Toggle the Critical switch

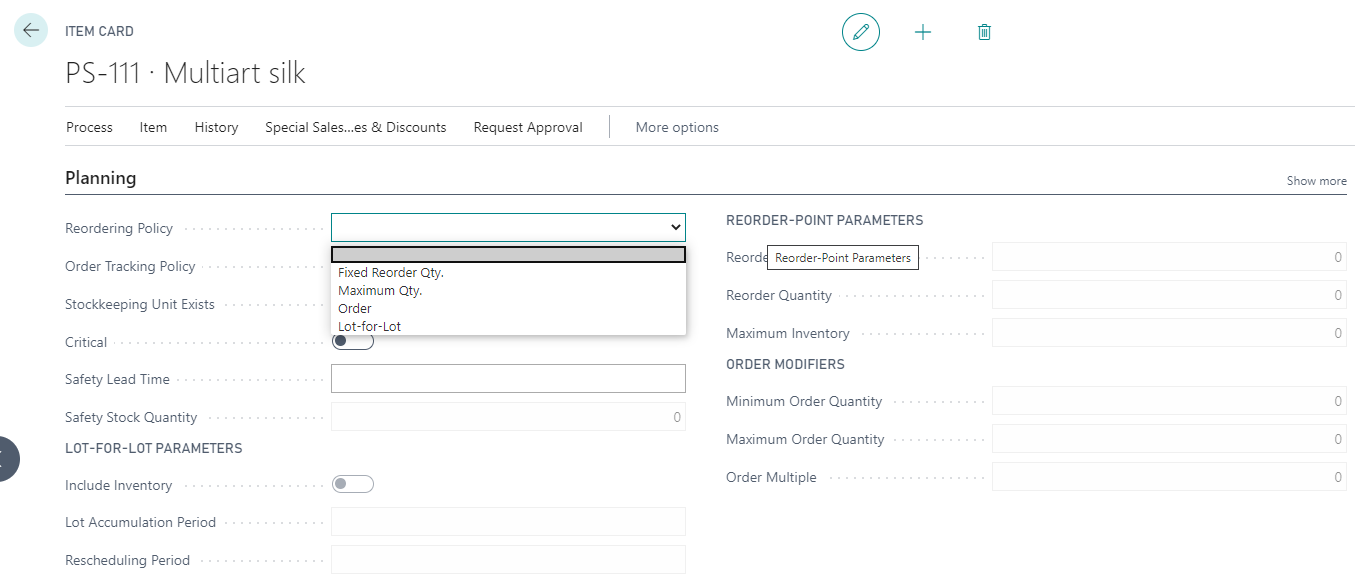352,342
